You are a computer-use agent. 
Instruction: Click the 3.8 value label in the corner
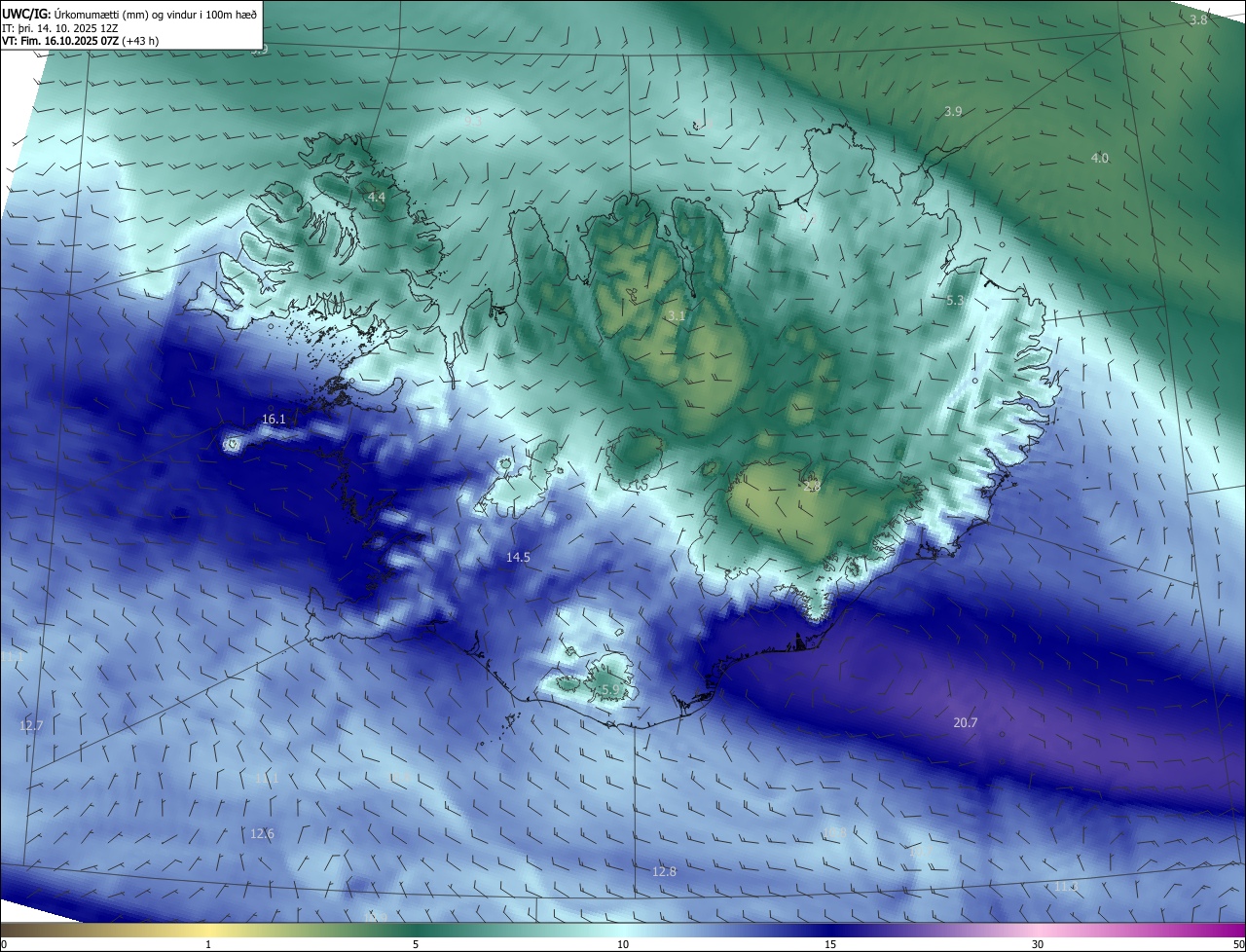pos(1198,19)
